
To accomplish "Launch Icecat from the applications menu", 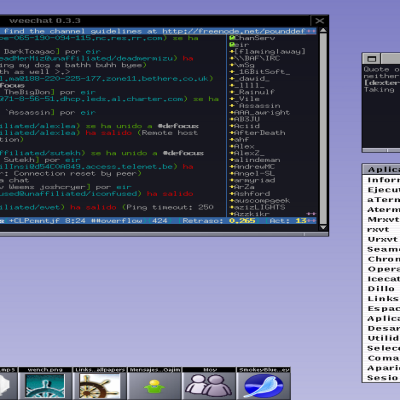I will [x=382, y=279].
